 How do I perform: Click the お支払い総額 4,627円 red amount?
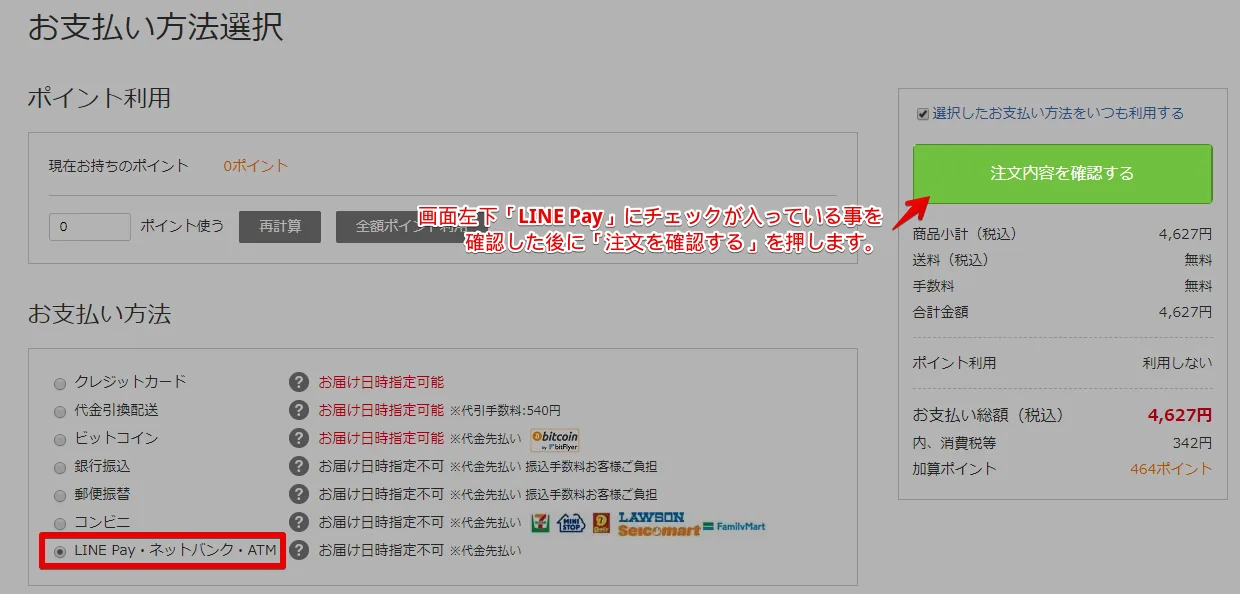pyautogui.click(x=1179, y=415)
